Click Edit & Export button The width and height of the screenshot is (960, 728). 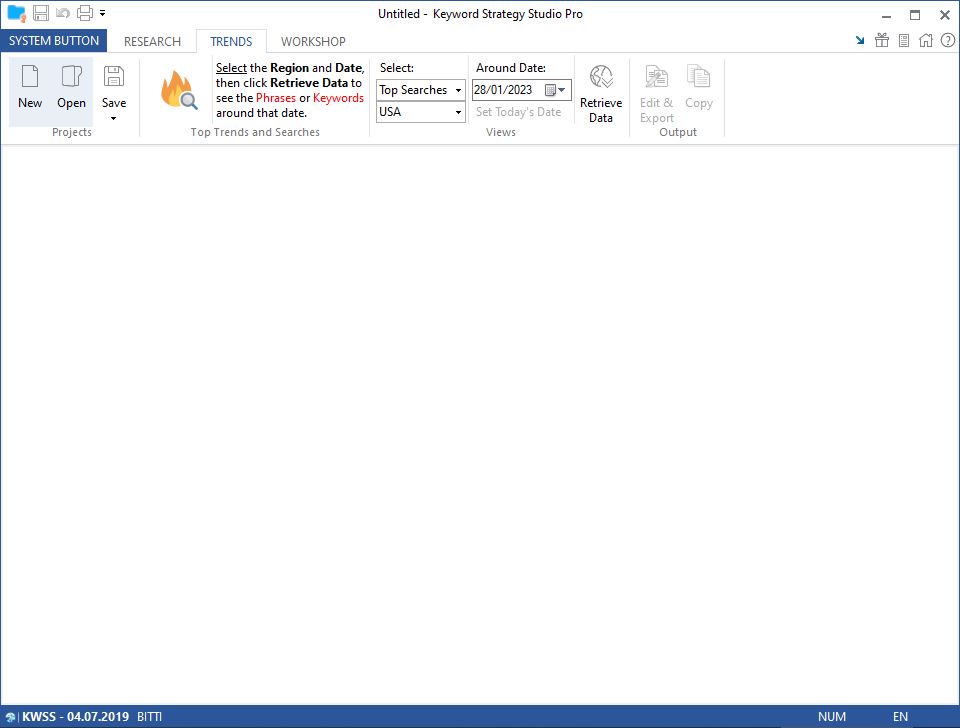[x=657, y=93]
